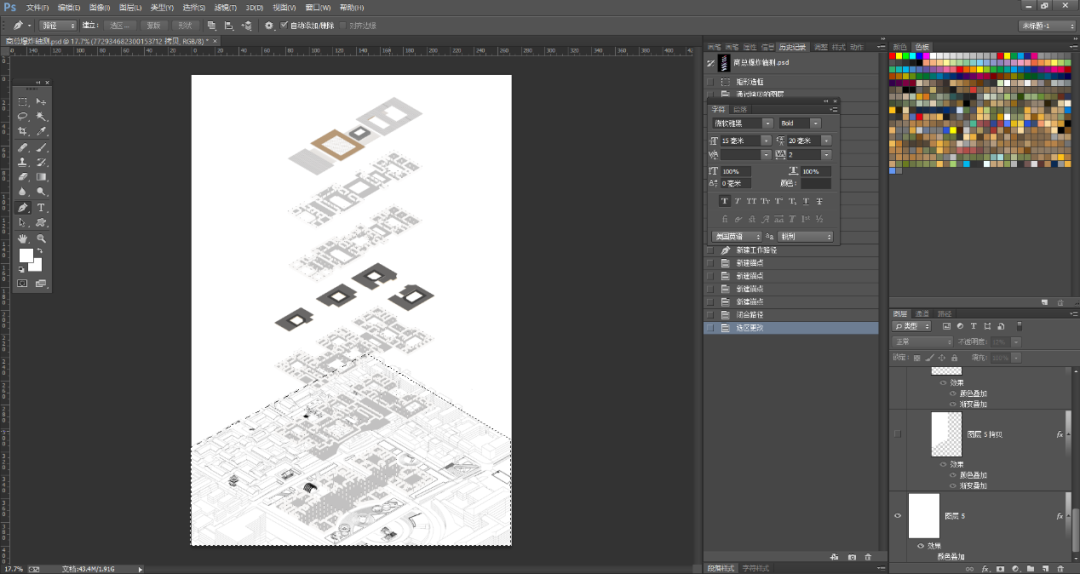
Task: Hide 图层 5 using eye icon
Action: (897, 515)
